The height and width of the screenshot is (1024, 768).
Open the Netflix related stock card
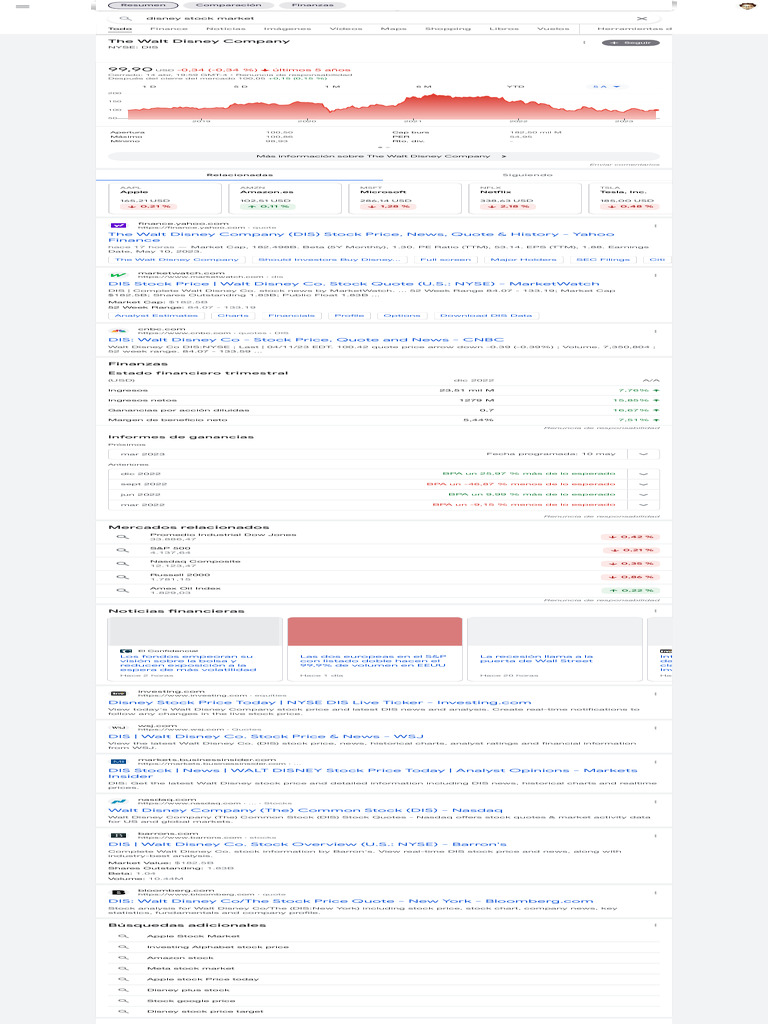click(524, 198)
